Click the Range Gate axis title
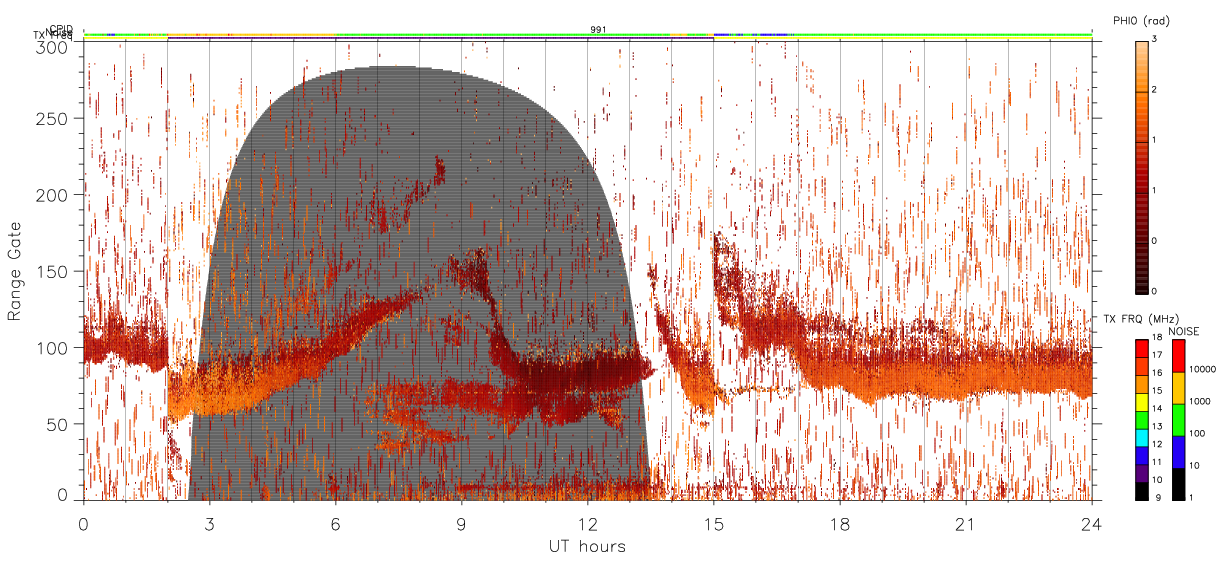1228x567 pixels. pyautogui.click(x=14, y=273)
